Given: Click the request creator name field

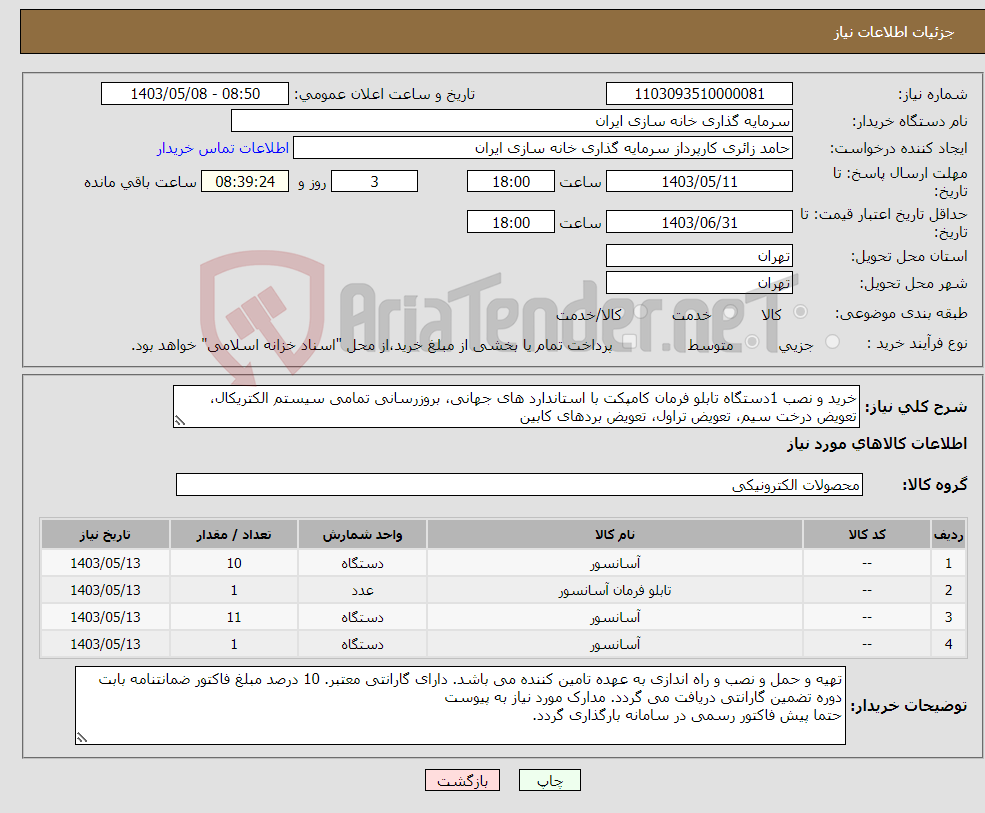Looking at the screenshot, I should [x=543, y=148].
